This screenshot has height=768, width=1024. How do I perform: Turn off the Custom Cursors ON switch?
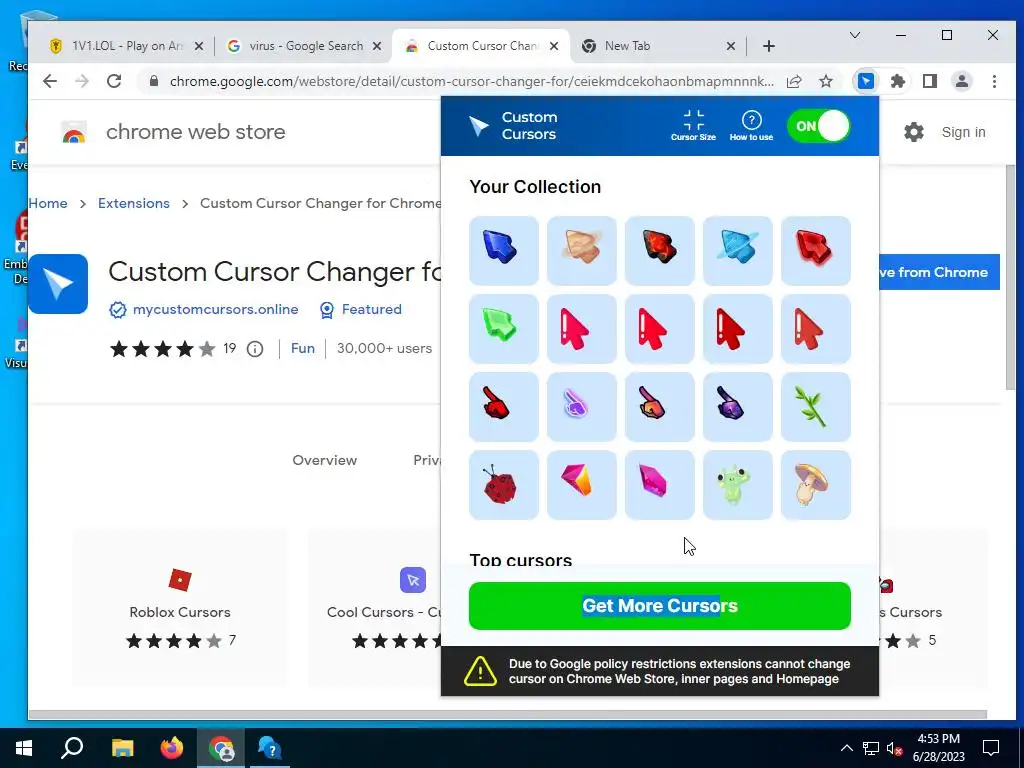click(x=818, y=126)
